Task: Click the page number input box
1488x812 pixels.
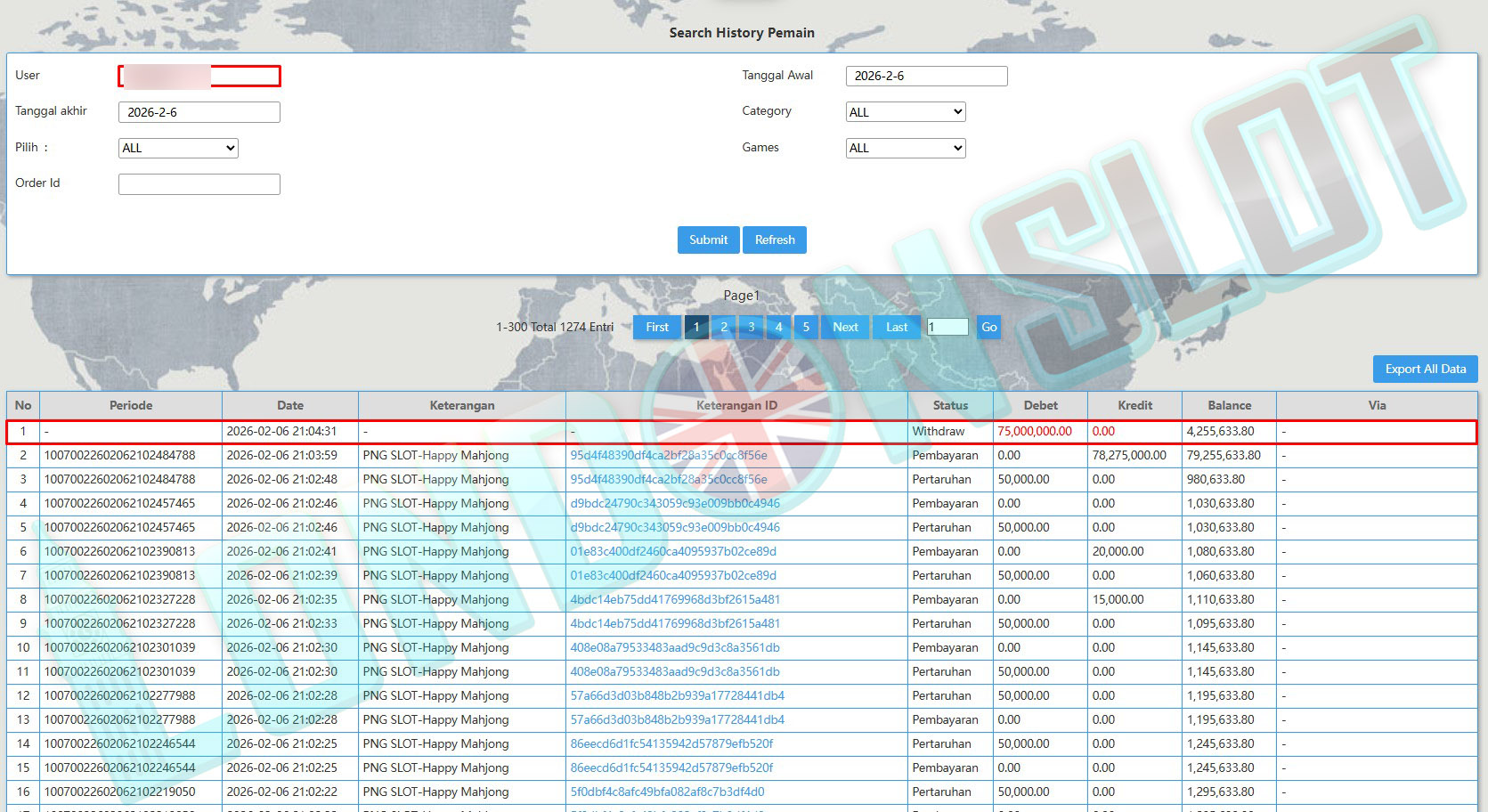Action: tap(947, 327)
